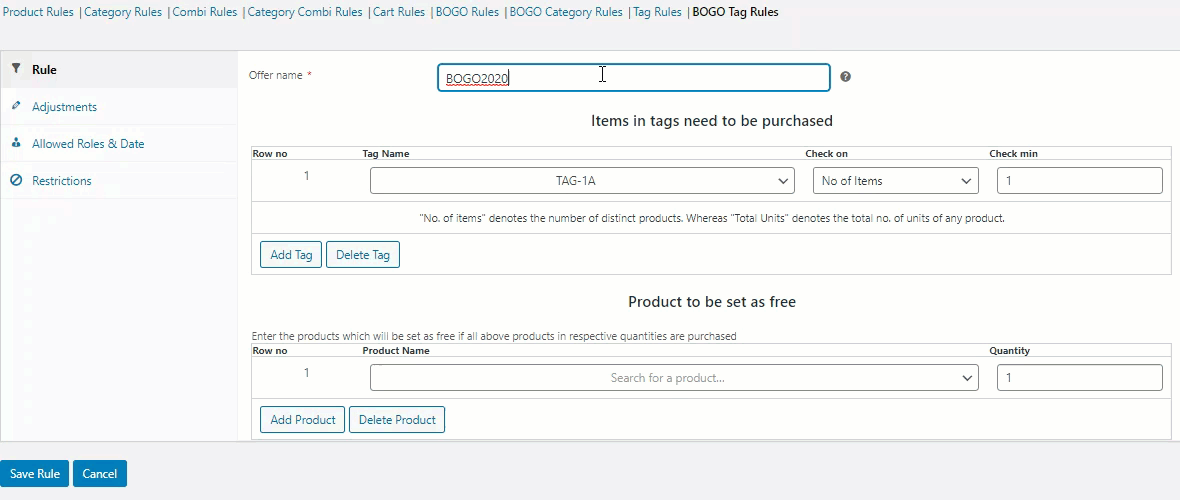Click the 'No. of items' explanation note

click(712, 218)
